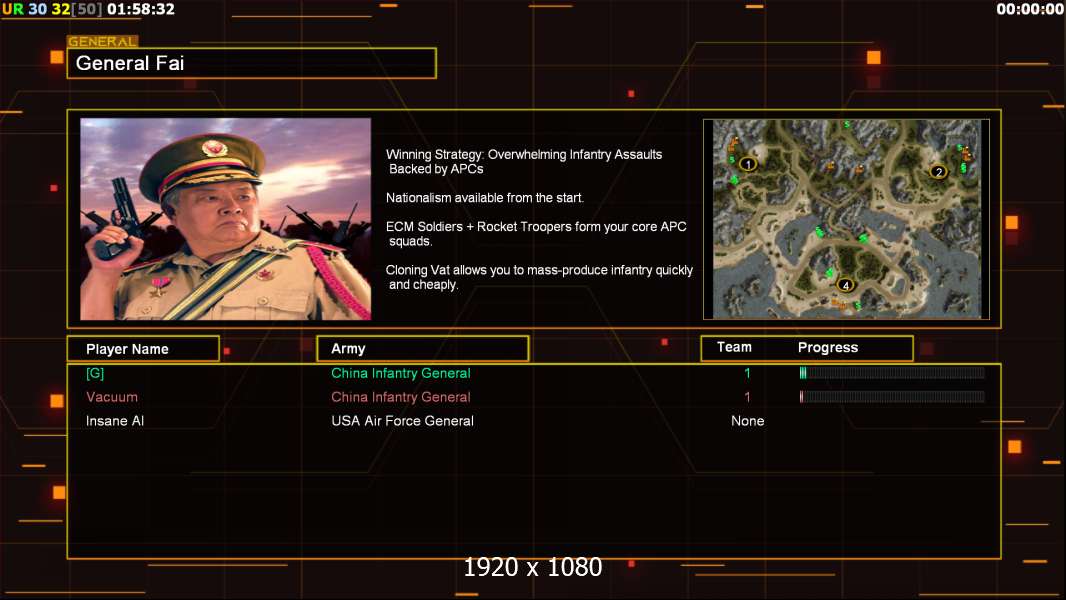Click the None team value for Insane AI
The height and width of the screenshot is (600, 1066).
click(x=748, y=421)
